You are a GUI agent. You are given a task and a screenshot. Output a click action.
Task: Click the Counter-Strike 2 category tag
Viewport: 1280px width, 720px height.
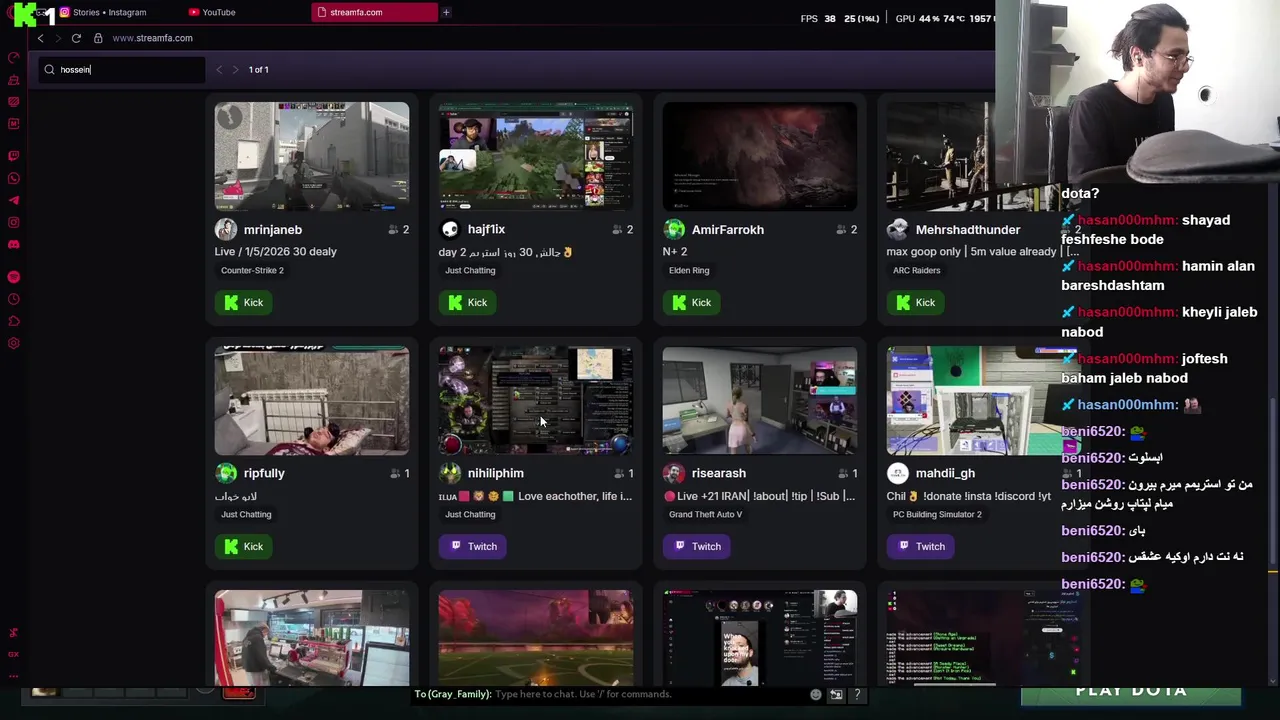click(252, 270)
